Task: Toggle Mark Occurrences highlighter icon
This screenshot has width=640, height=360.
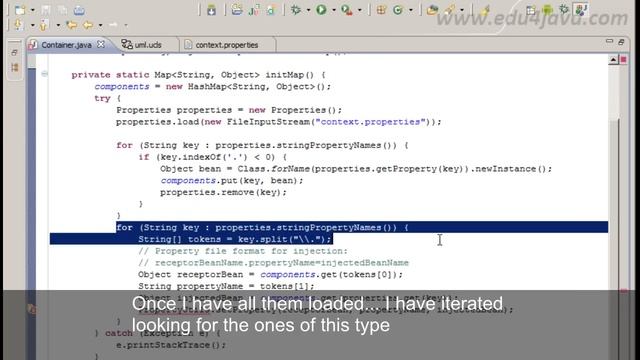Action: (x=484, y=10)
